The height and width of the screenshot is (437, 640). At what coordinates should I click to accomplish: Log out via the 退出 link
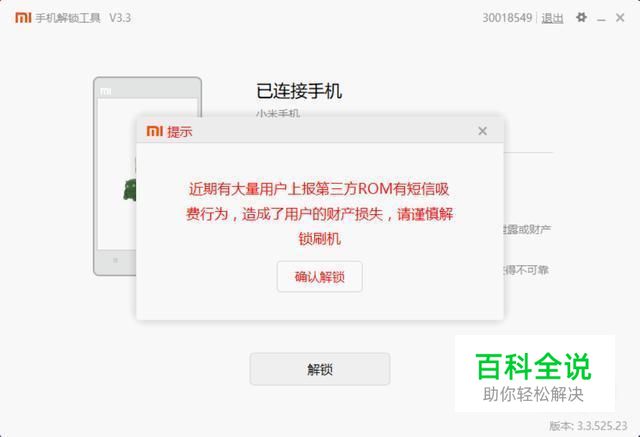click(x=552, y=18)
